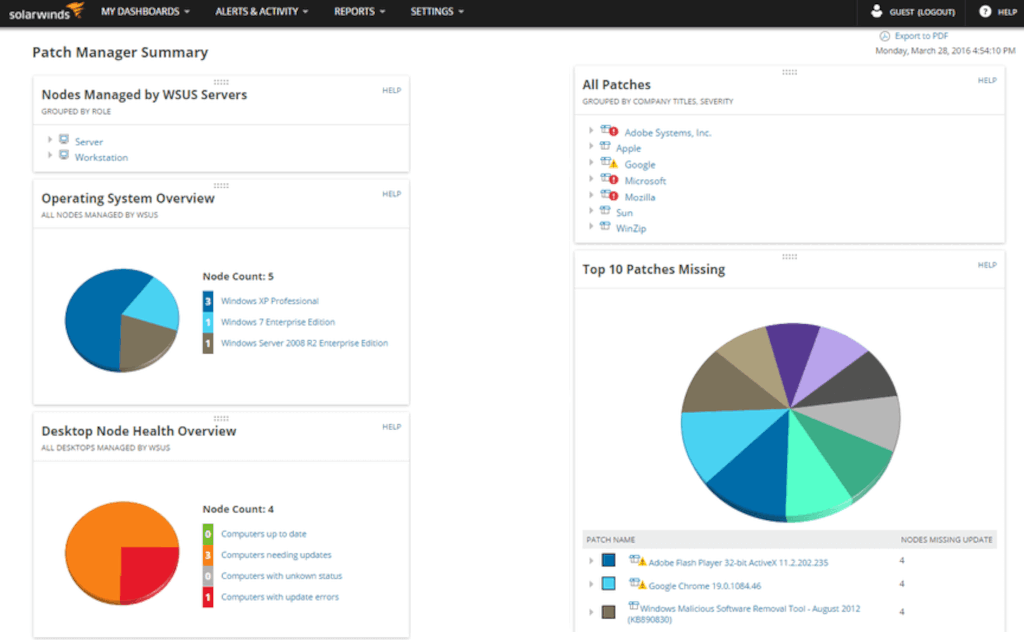Expand the Microsoft patch group
The image size is (1024, 640).
click(x=591, y=179)
